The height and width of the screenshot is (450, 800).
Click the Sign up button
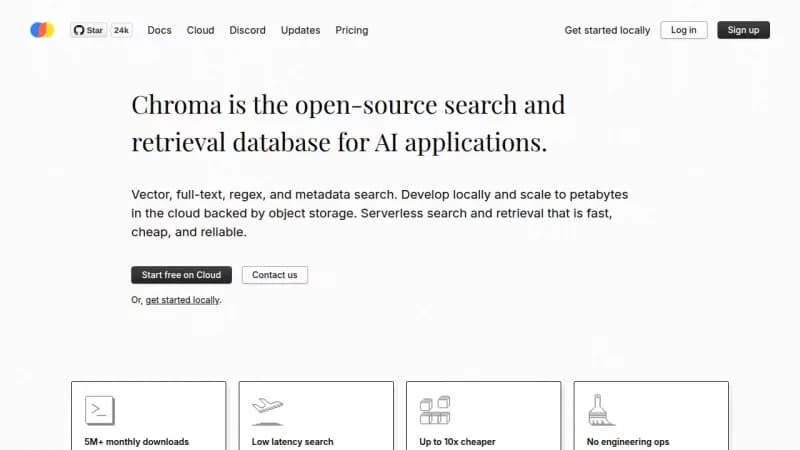[743, 30]
